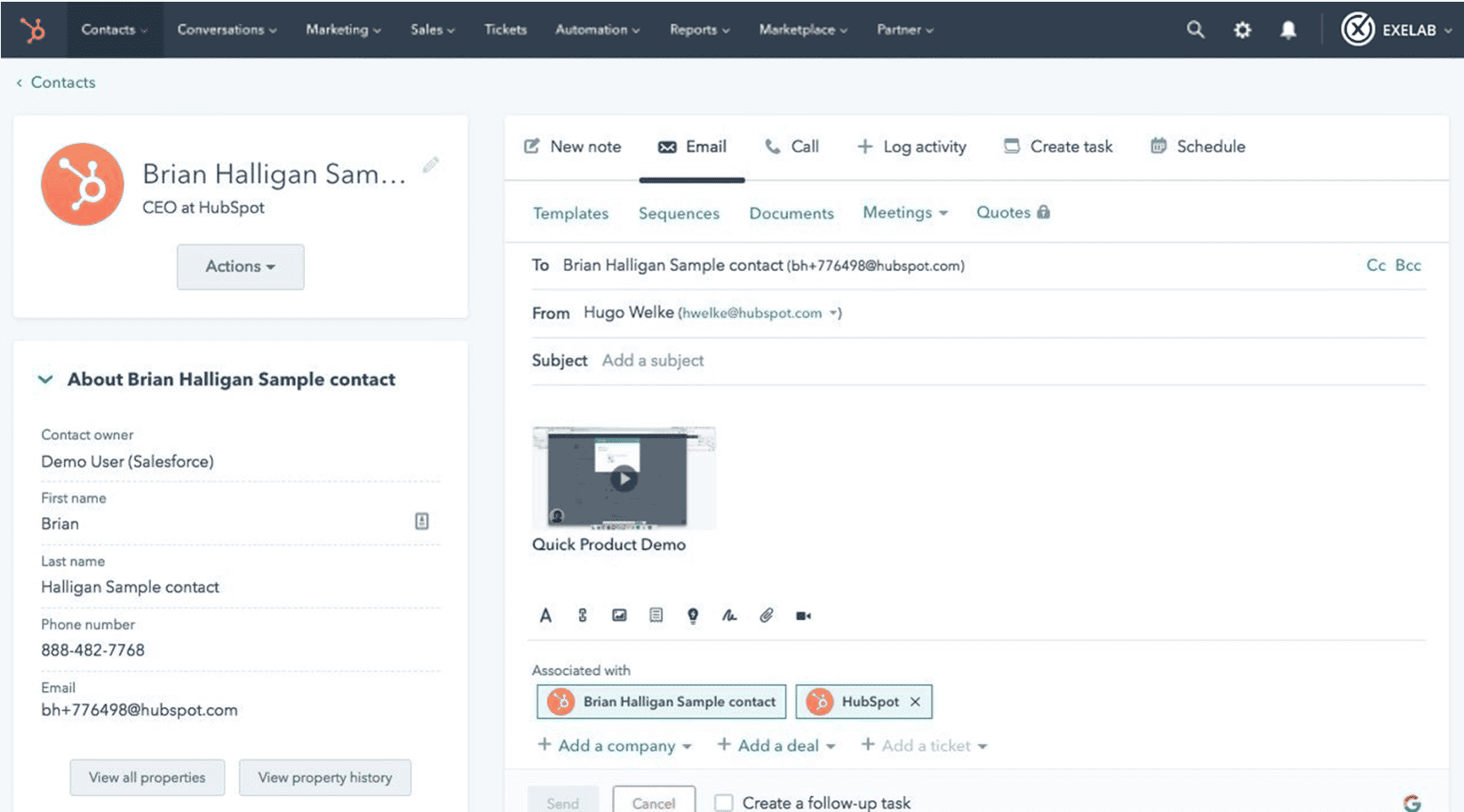Expand Add a ticket dropdown
The width and height of the screenshot is (1464, 812).
tap(924, 745)
